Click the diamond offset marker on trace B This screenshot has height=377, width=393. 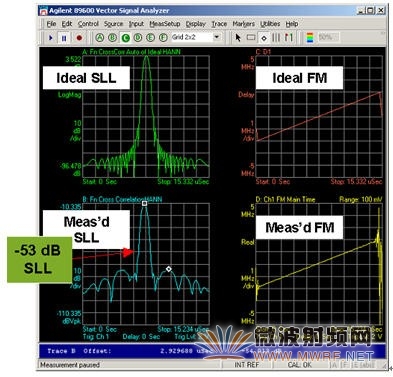[x=169, y=269]
